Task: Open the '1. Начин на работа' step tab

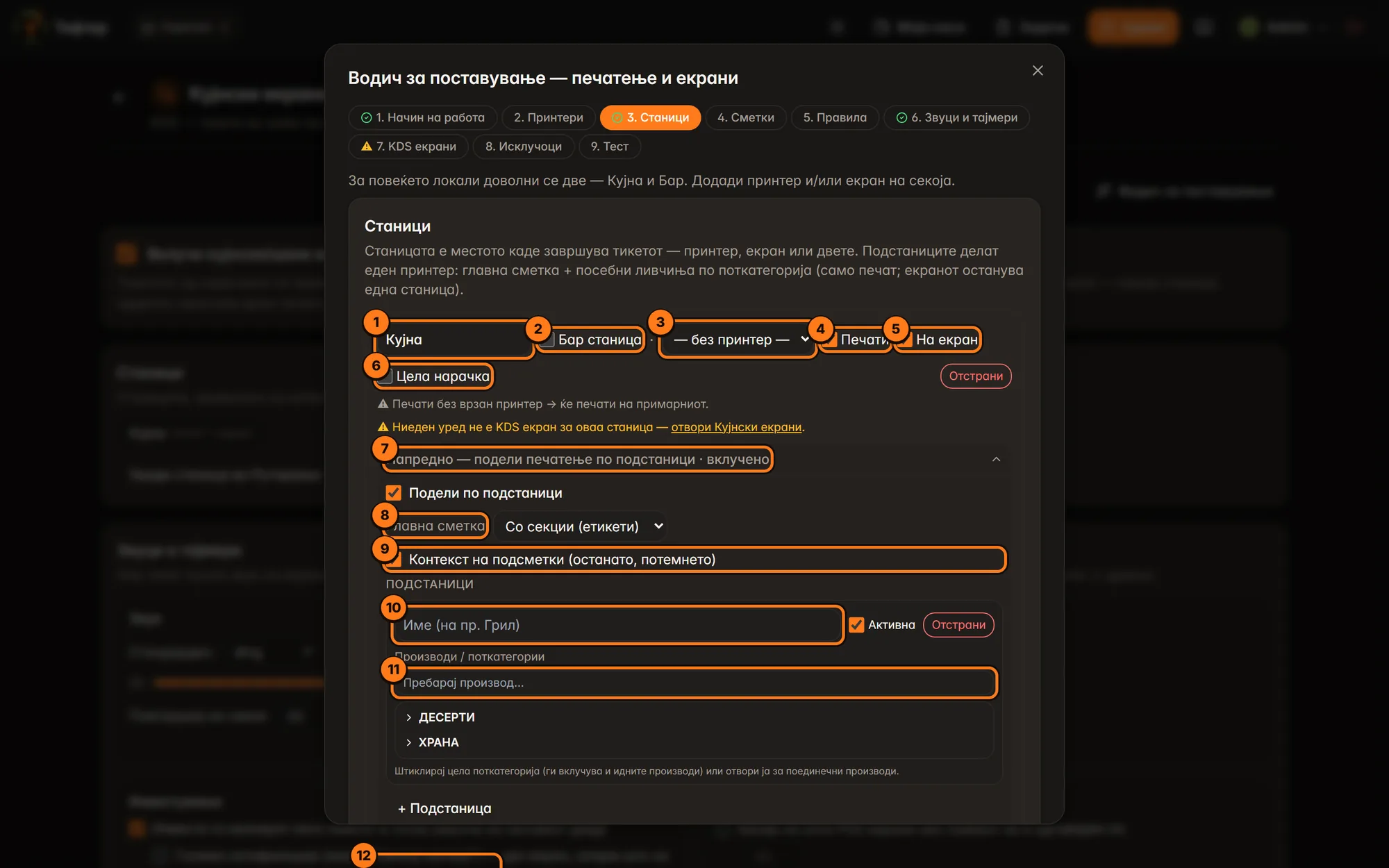Action: coord(422,117)
